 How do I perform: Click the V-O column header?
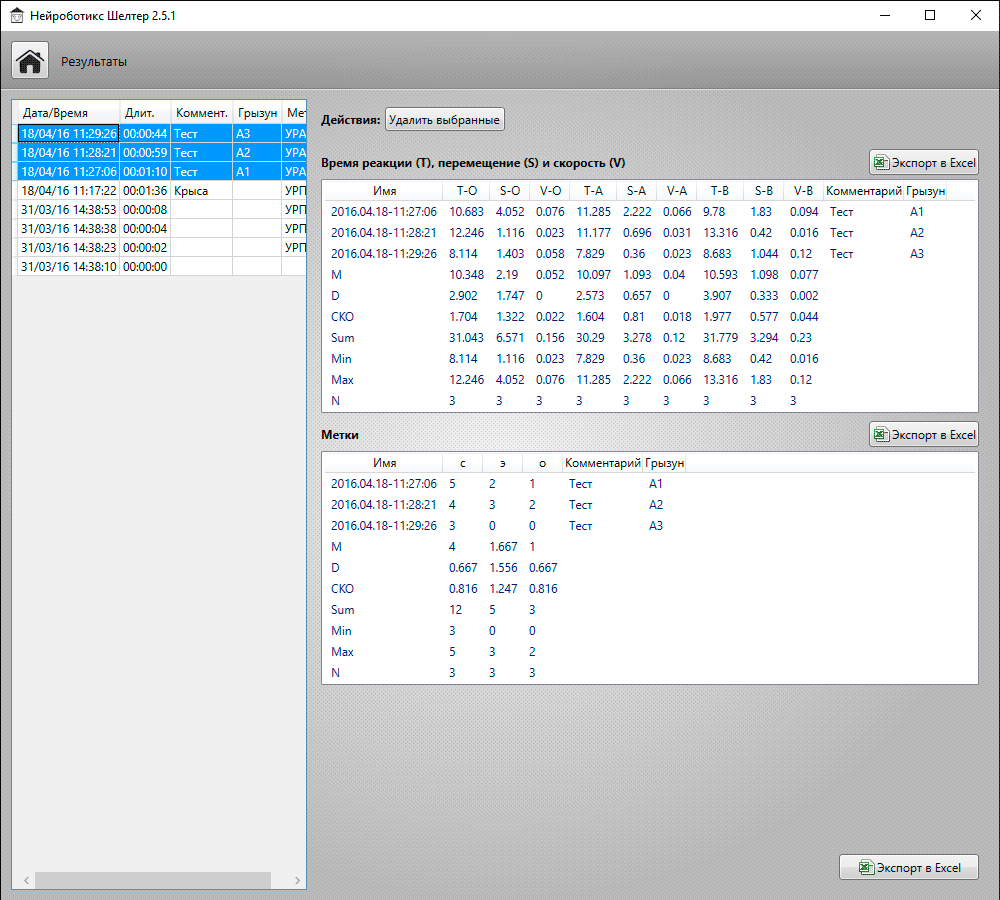pos(550,191)
